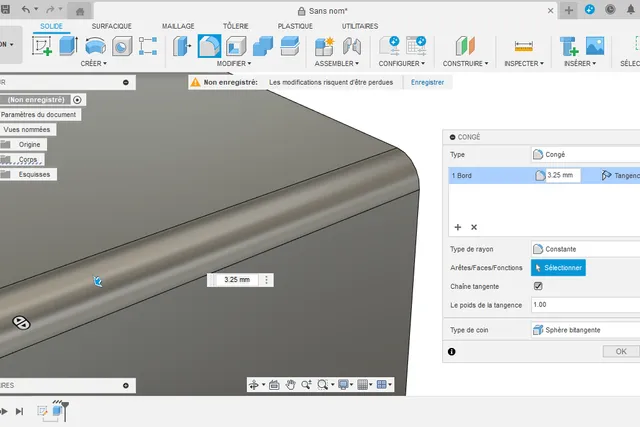Viewport: 640px width, 427px height.
Task: Click the OK button in the Congé dialog
Action: (x=621, y=351)
